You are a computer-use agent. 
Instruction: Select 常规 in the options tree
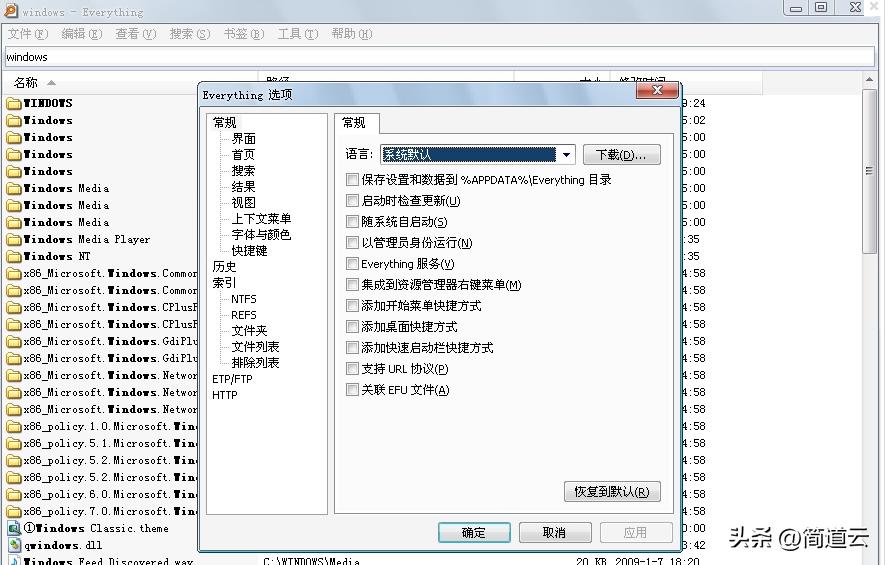click(225, 122)
